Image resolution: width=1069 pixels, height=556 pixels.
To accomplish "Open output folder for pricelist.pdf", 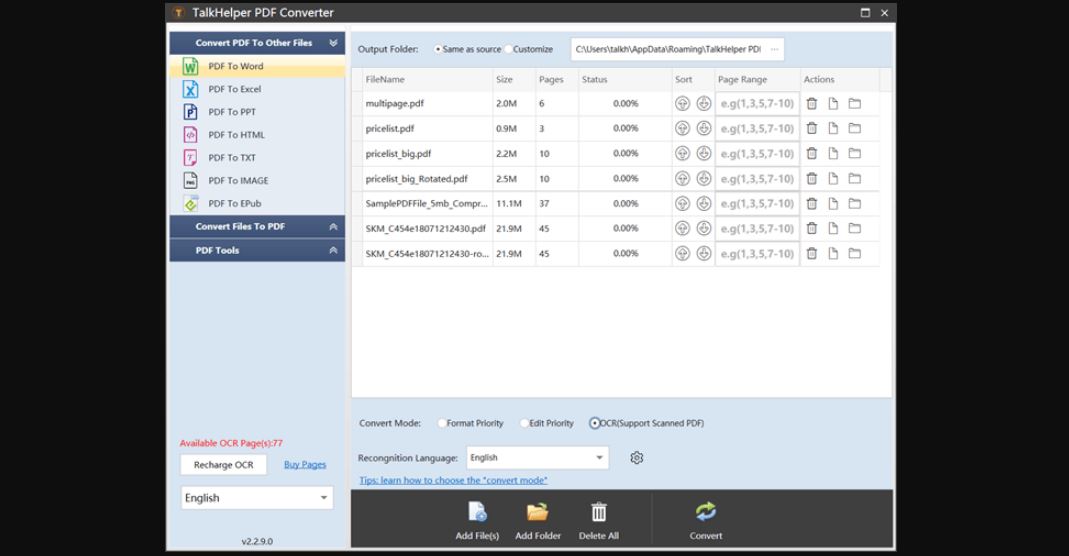I will [854, 128].
